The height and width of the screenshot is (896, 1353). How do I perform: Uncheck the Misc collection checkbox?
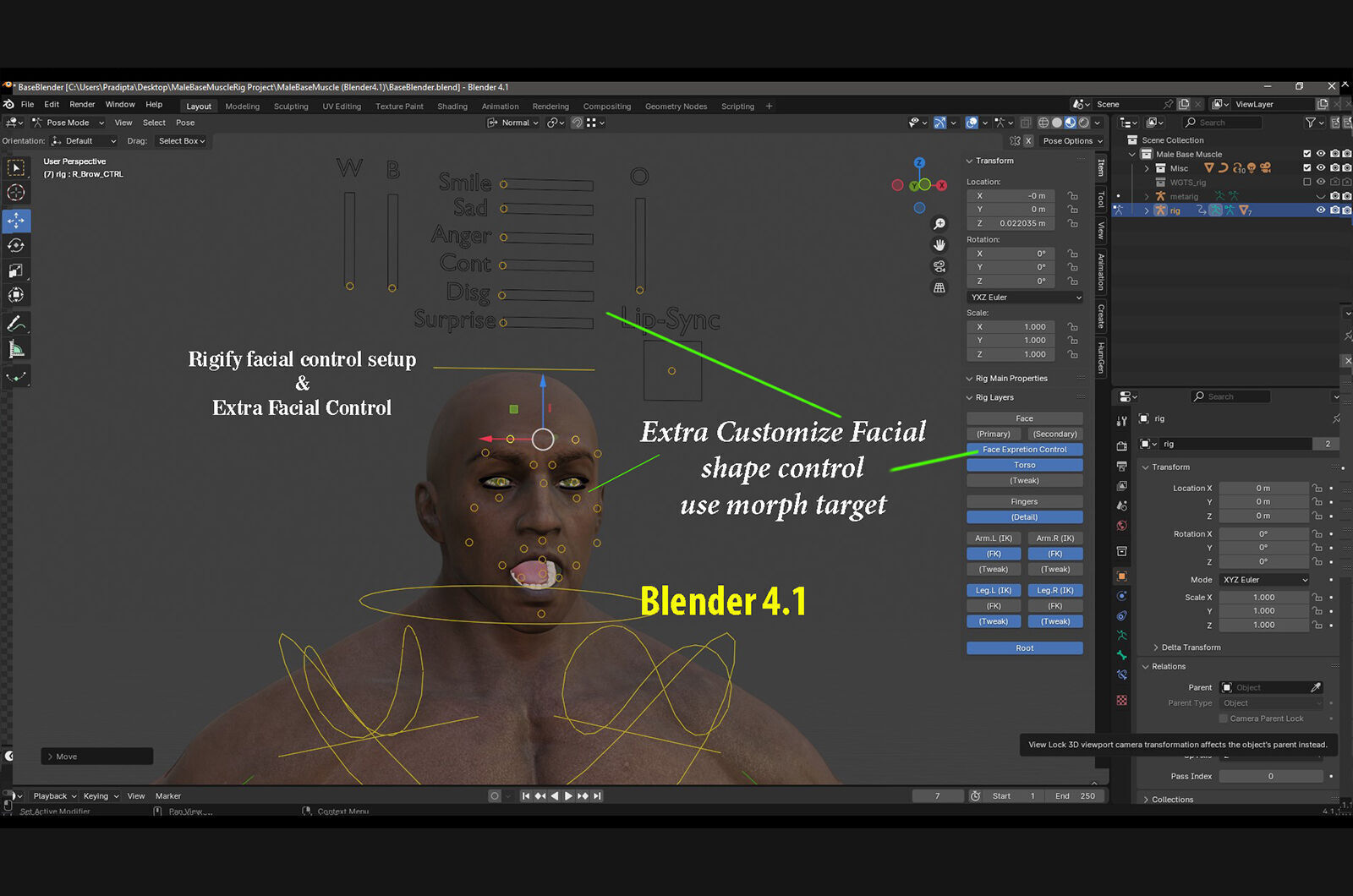tap(1307, 167)
